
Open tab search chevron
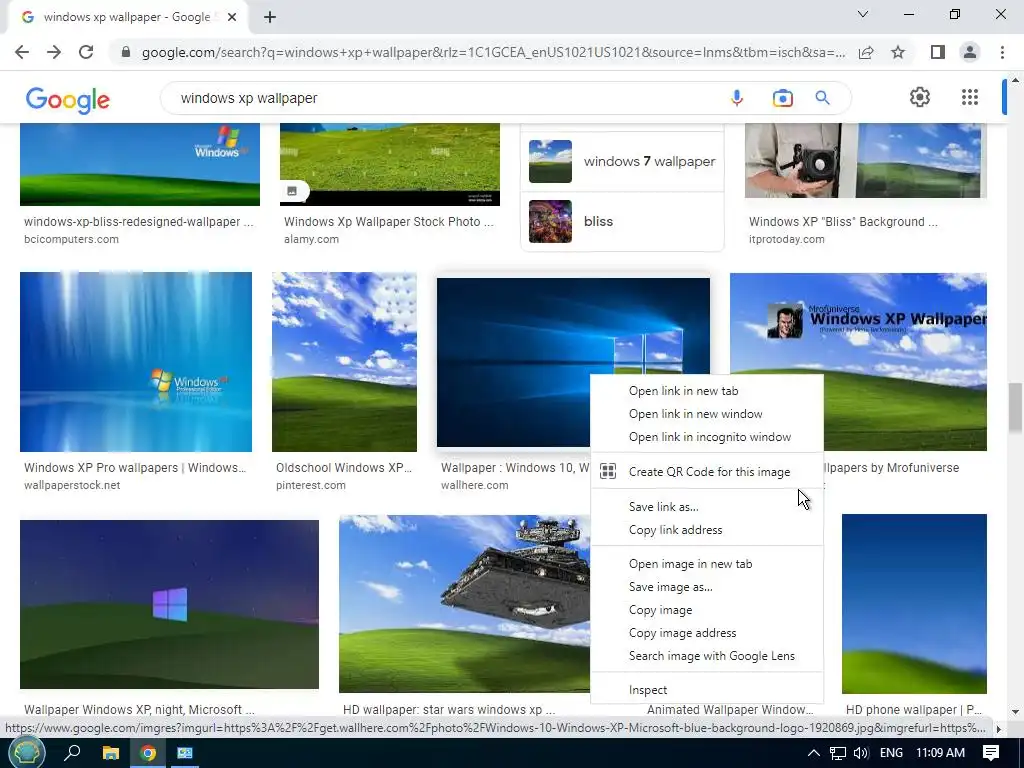coord(863,14)
